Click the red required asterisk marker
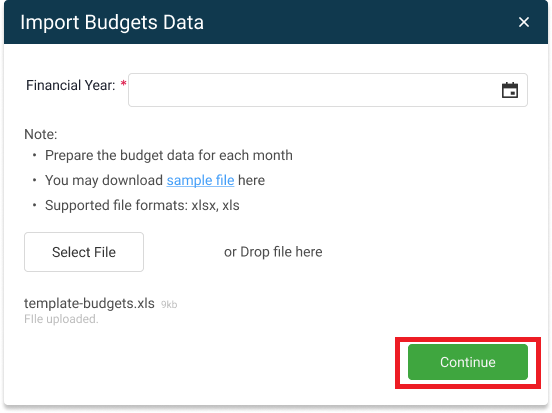Image resolution: width=552 pixels, height=413 pixels. pyautogui.click(x=124, y=83)
